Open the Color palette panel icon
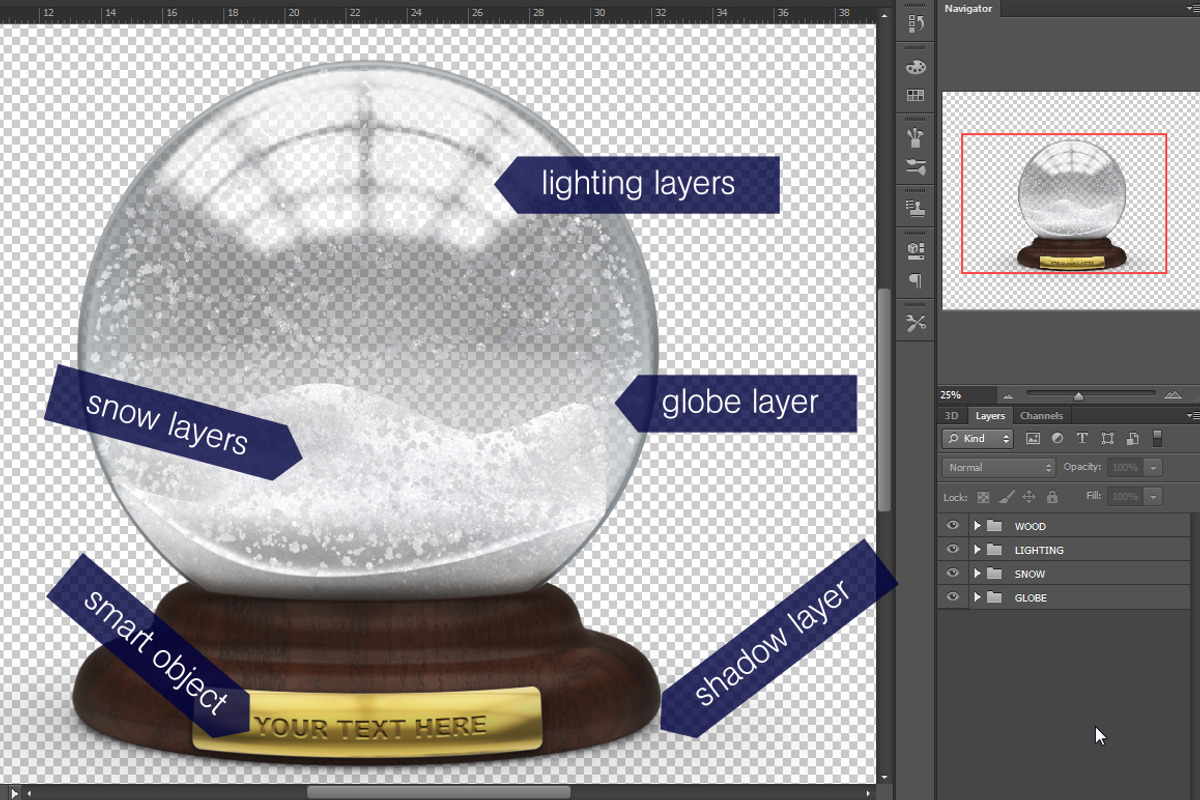This screenshot has height=800, width=1200. pyautogui.click(x=915, y=67)
